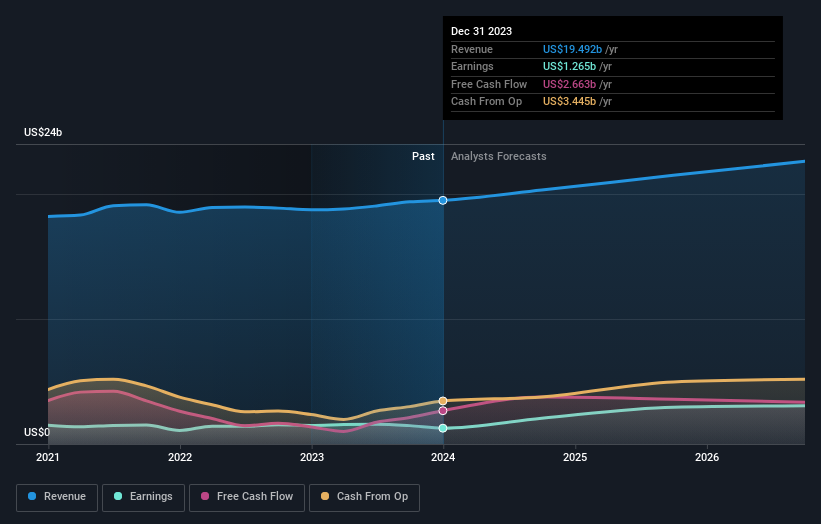Screen dimensions: 821x524
Task: Click the 2021 x-axis label
Action: coord(48,457)
